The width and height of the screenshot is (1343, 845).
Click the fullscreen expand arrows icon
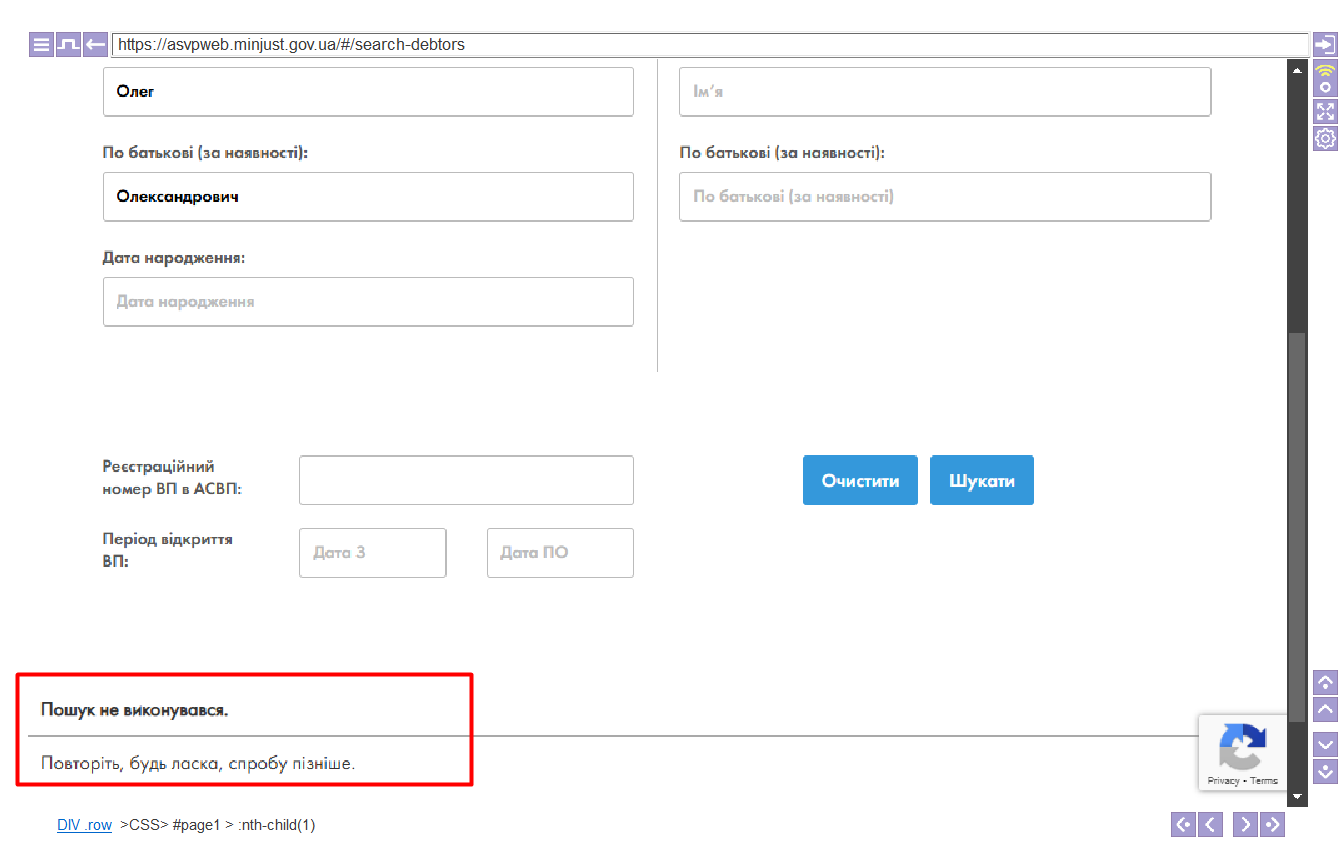(1325, 111)
